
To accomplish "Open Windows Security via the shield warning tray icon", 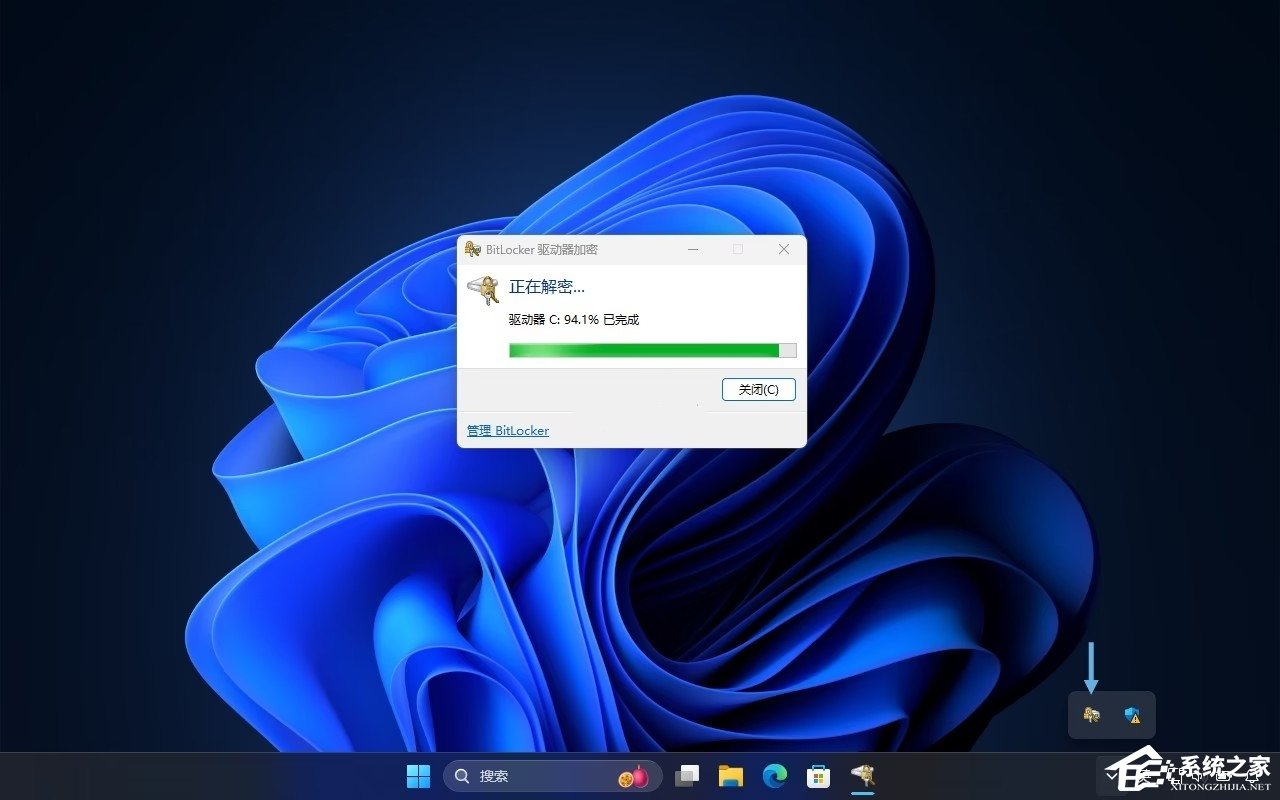I will tap(1133, 714).
